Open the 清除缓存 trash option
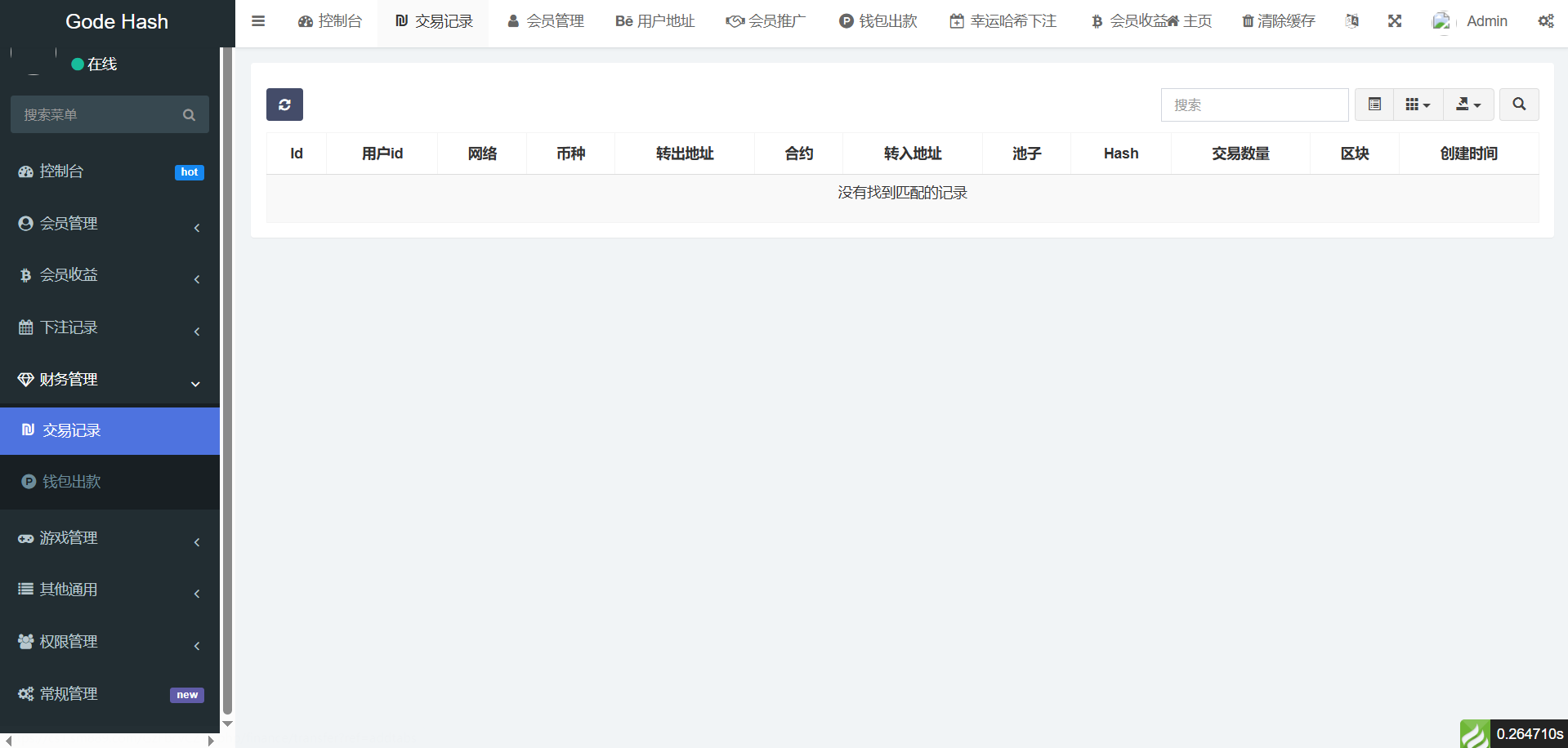The image size is (1568, 748). pos(1279,21)
